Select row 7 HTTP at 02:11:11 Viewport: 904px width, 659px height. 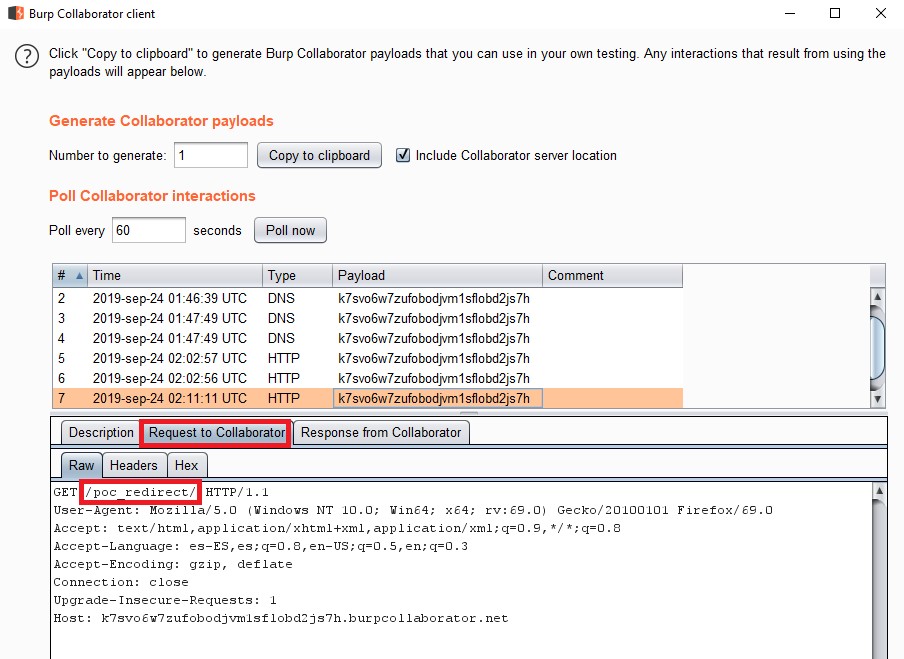click(x=368, y=398)
